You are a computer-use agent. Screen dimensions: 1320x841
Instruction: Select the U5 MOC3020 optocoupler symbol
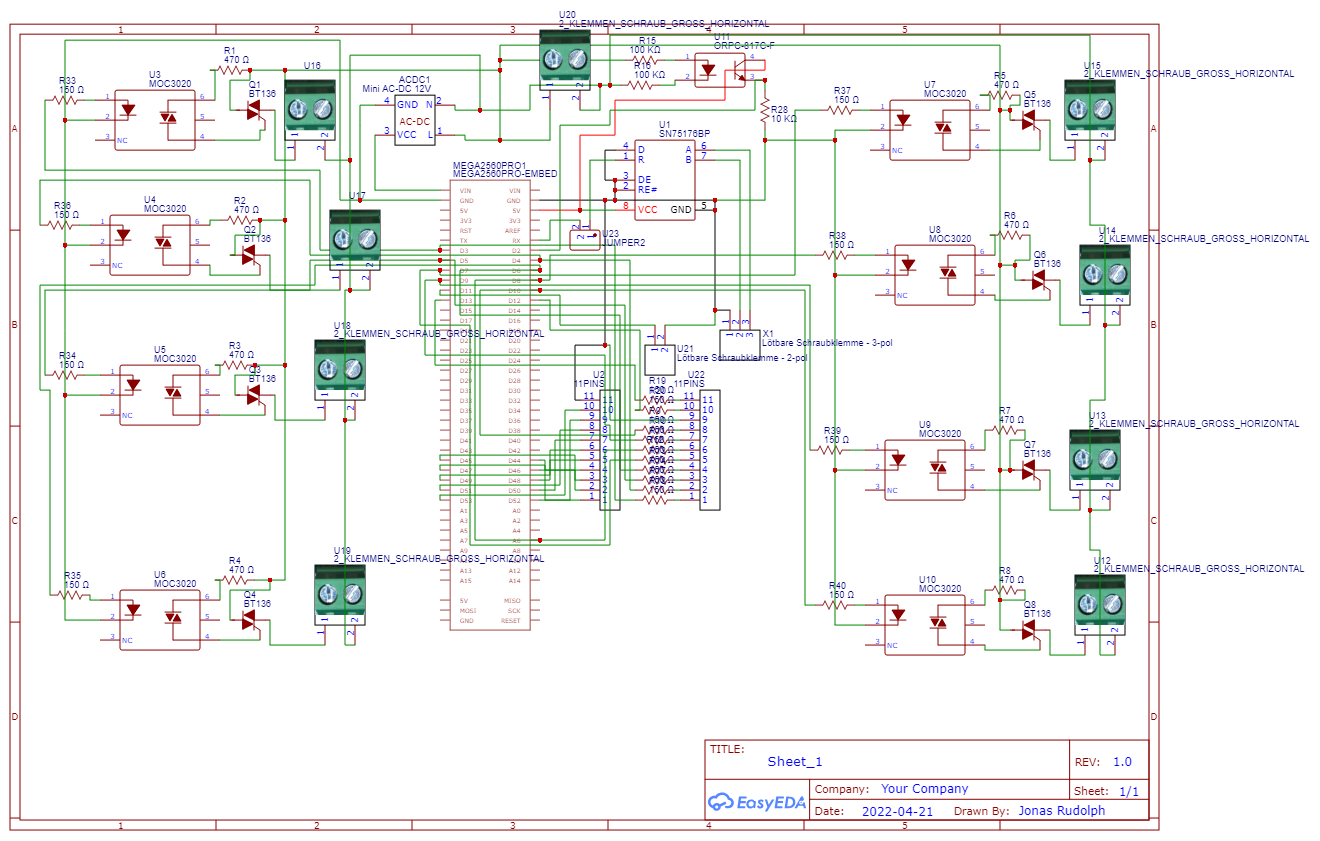pos(160,394)
